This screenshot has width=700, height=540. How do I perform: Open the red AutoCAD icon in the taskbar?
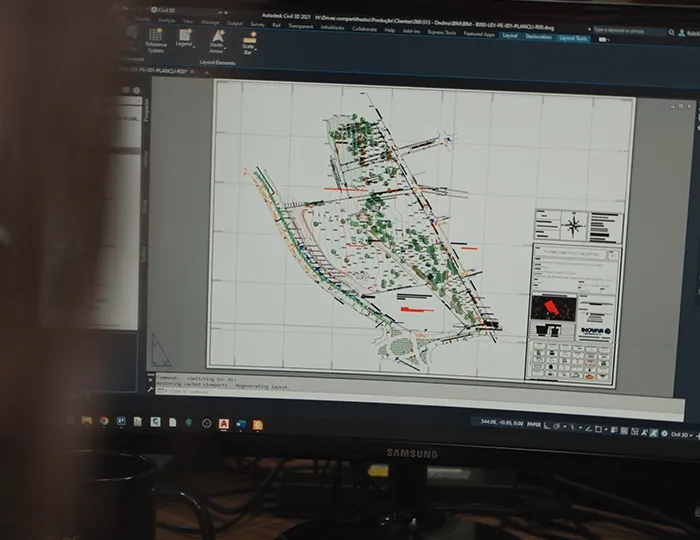coord(224,423)
